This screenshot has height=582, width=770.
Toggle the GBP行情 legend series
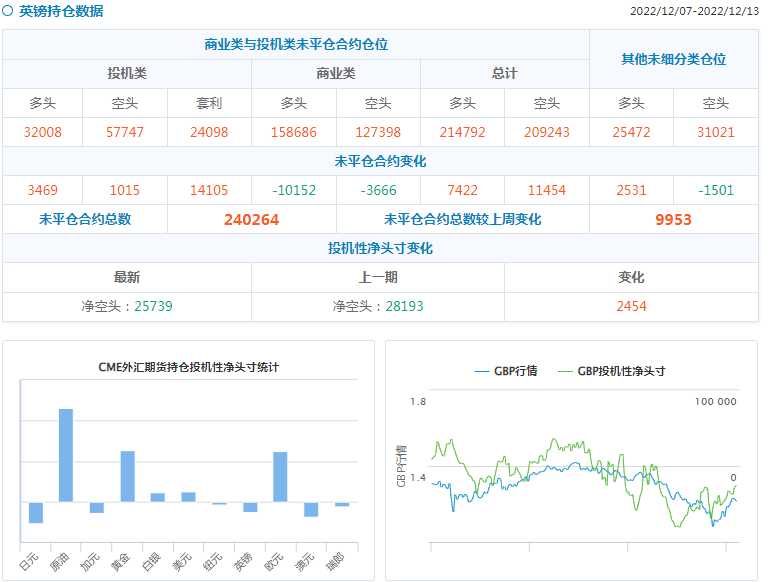tap(506, 371)
